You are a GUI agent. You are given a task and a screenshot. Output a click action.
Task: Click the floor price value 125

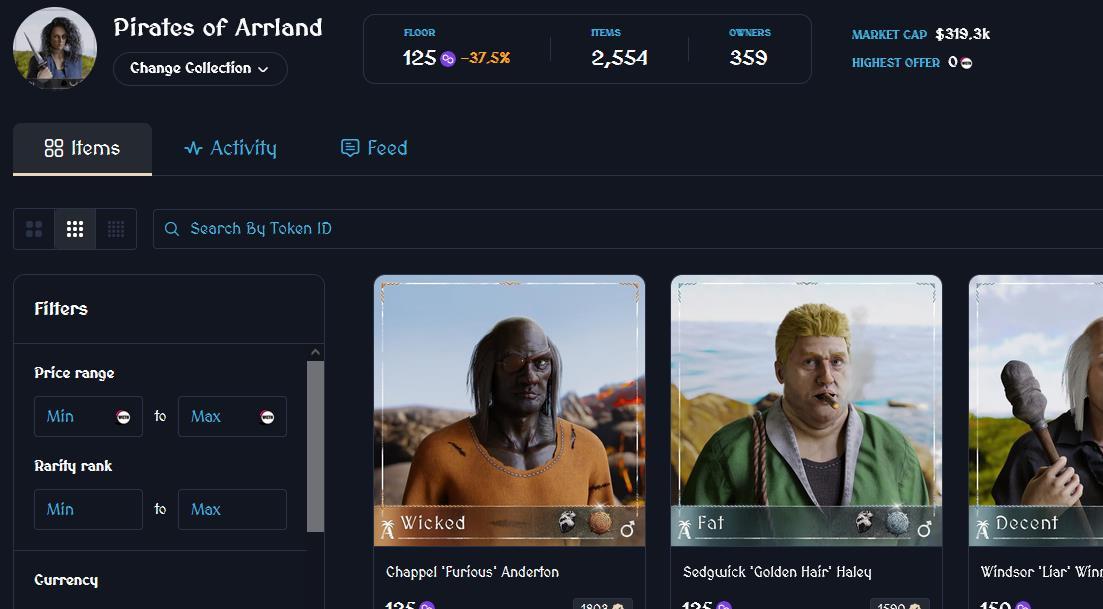pos(419,58)
